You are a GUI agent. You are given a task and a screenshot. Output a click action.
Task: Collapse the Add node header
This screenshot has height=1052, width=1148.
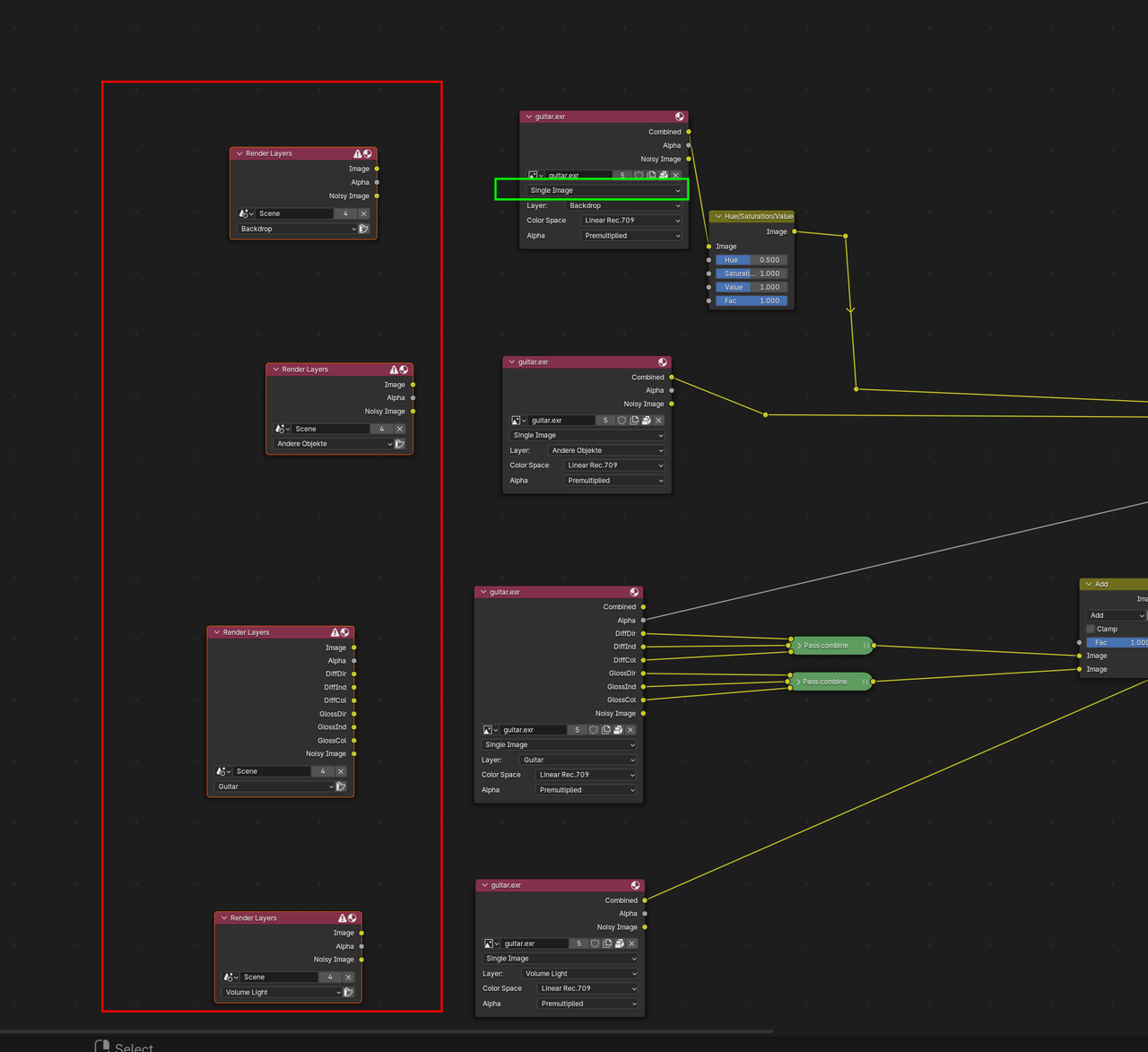pos(1088,584)
